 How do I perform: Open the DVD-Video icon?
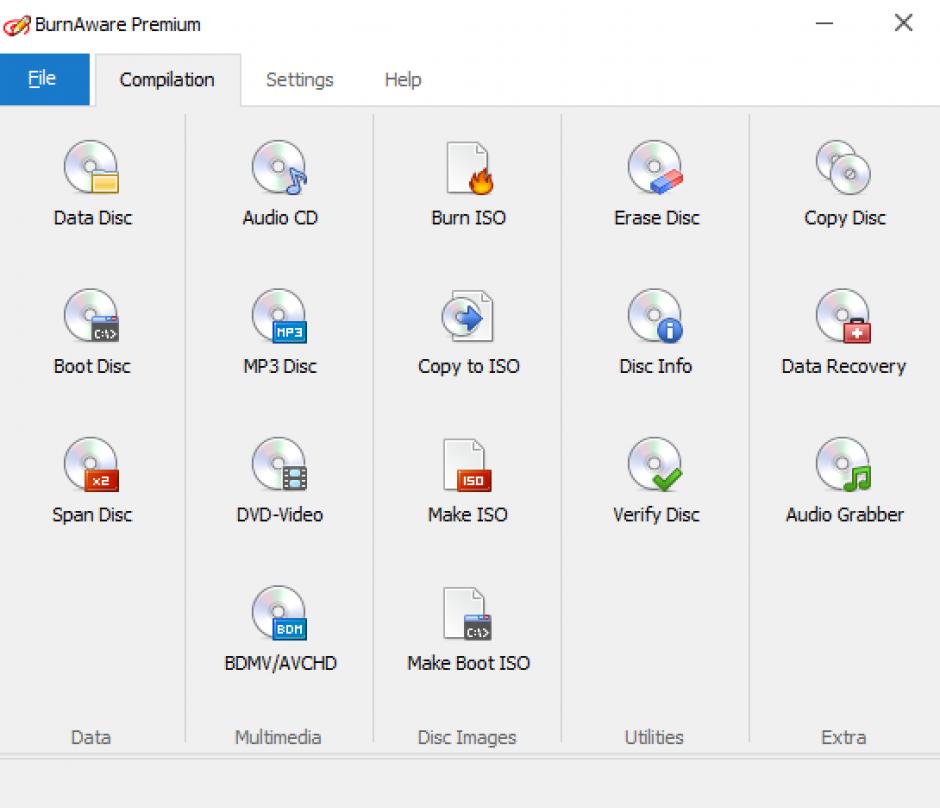[279, 464]
